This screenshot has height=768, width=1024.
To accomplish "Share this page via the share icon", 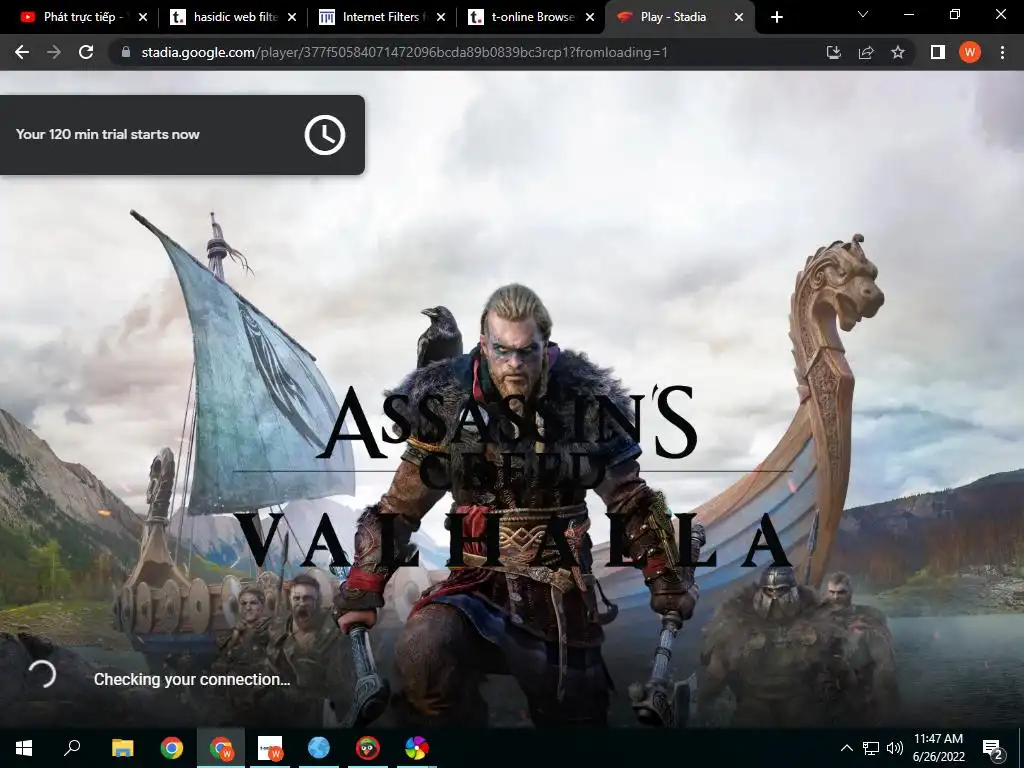I will pos(866,52).
